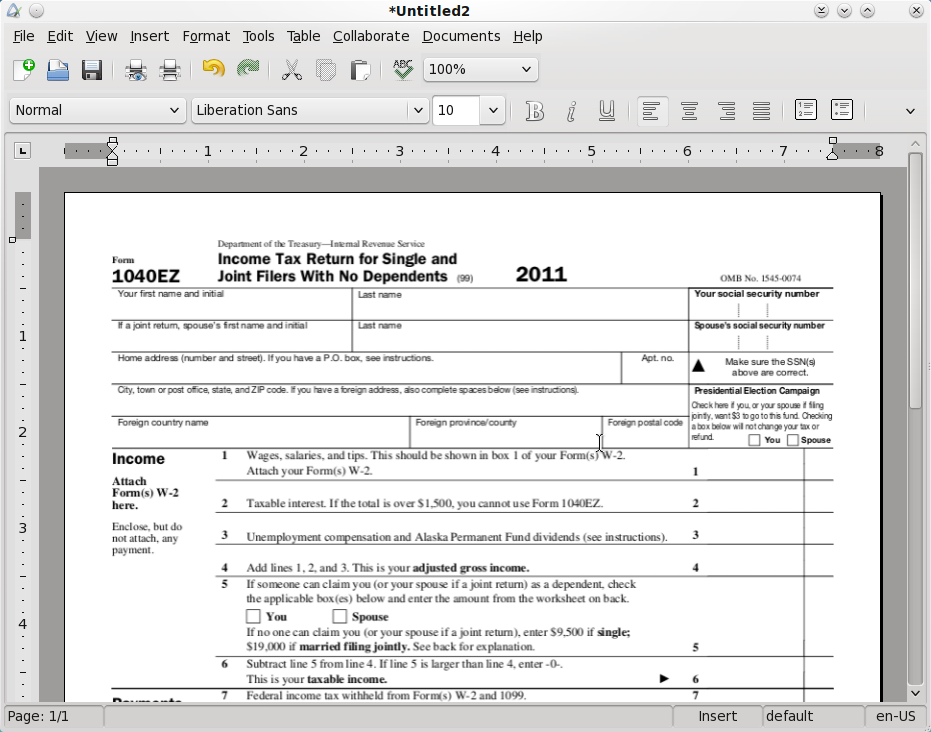Click the '1040EZ' form title text

point(145,276)
